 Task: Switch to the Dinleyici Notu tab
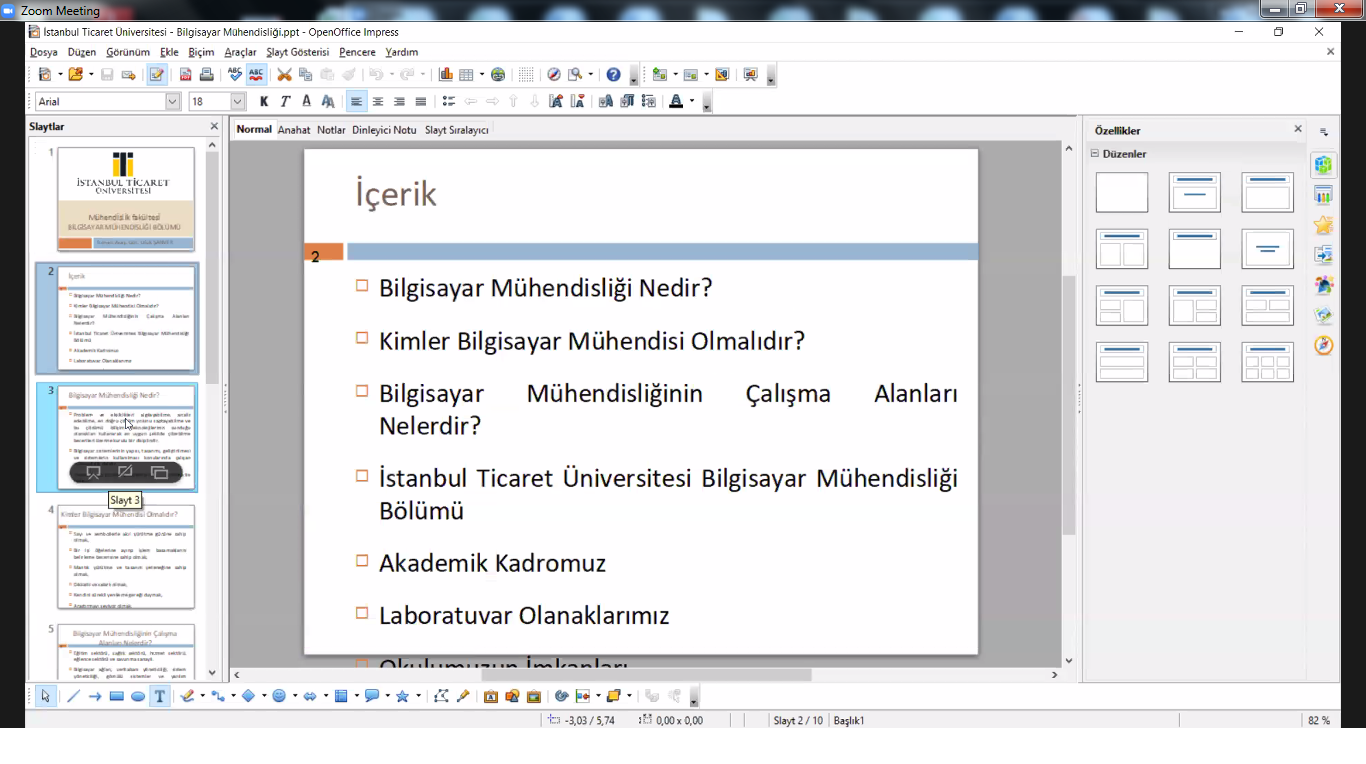point(384,130)
